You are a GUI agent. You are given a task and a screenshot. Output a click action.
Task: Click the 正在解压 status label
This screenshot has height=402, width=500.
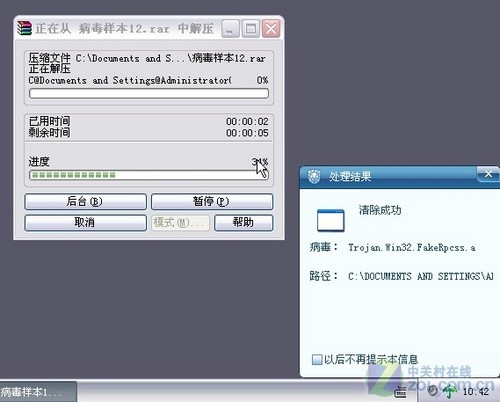coord(49,69)
